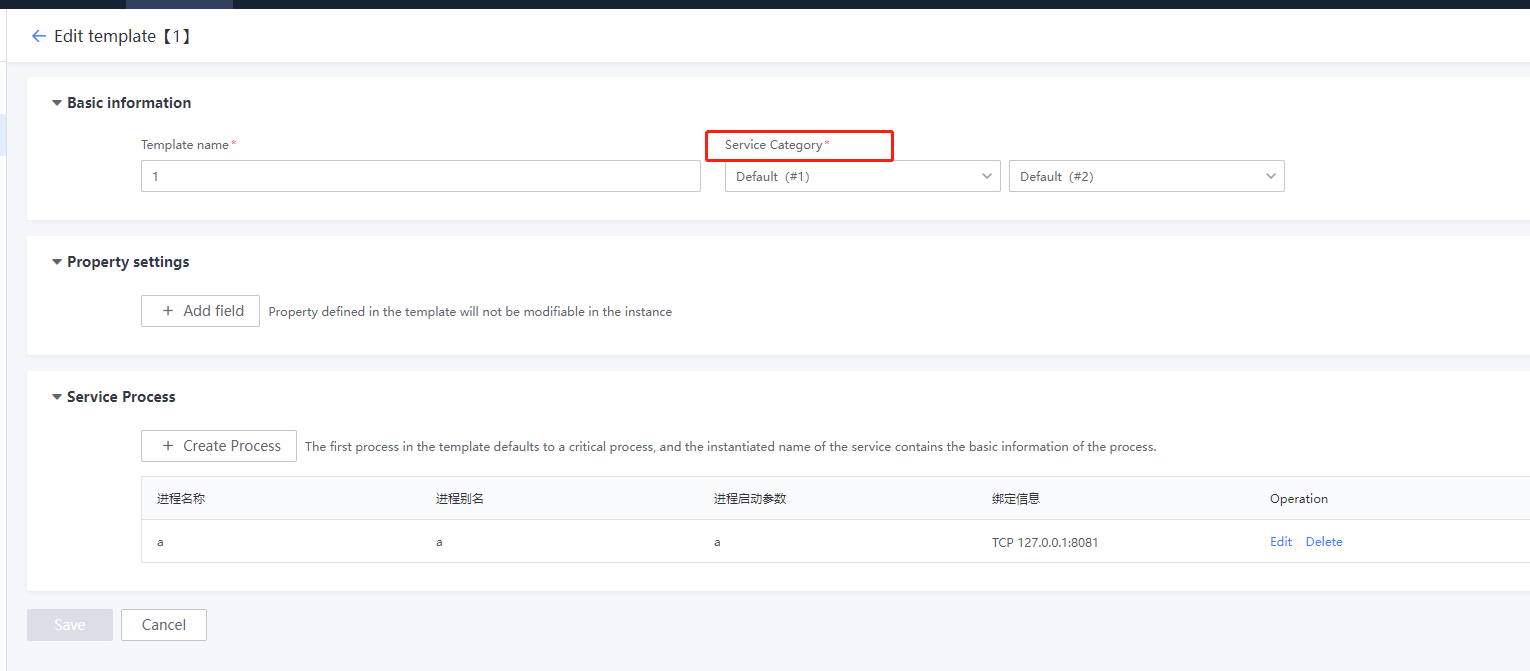Viewport: 1530px width, 671px height.
Task: Click Edit template【1】 page title
Action: 120,36
